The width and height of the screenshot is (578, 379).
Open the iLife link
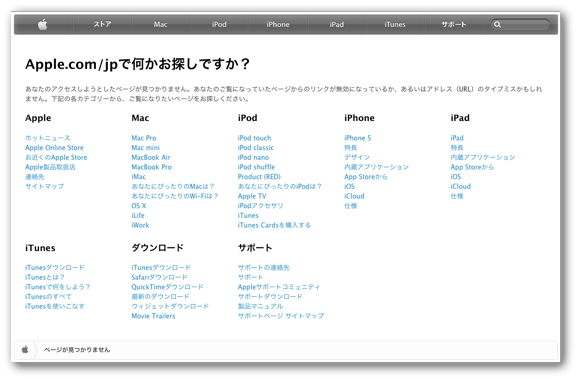[x=138, y=215]
